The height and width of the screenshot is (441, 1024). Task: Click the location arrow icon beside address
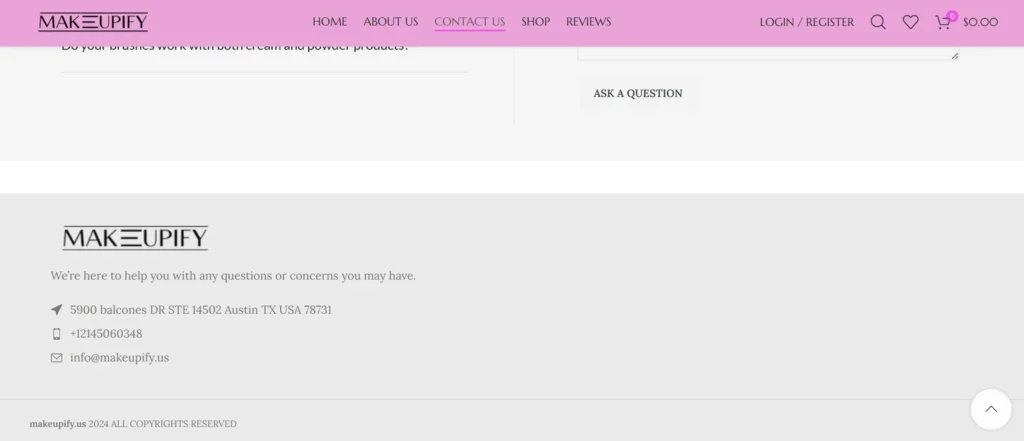point(56,310)
